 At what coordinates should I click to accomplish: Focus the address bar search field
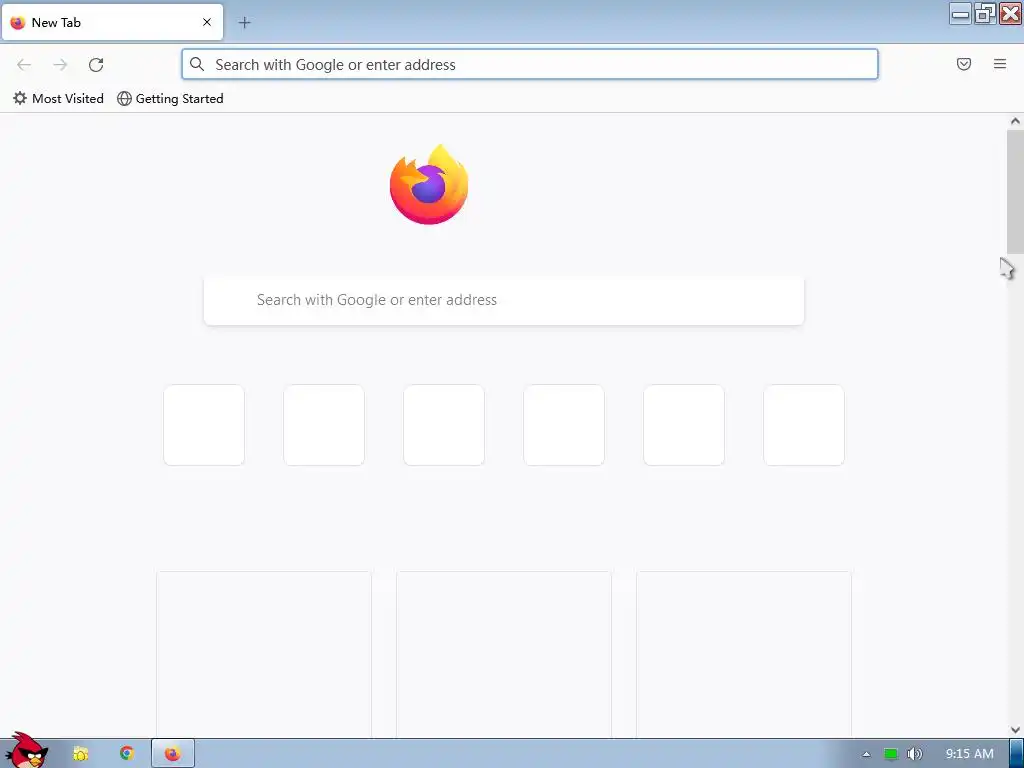pyautogui.click(x=530, y=64)
